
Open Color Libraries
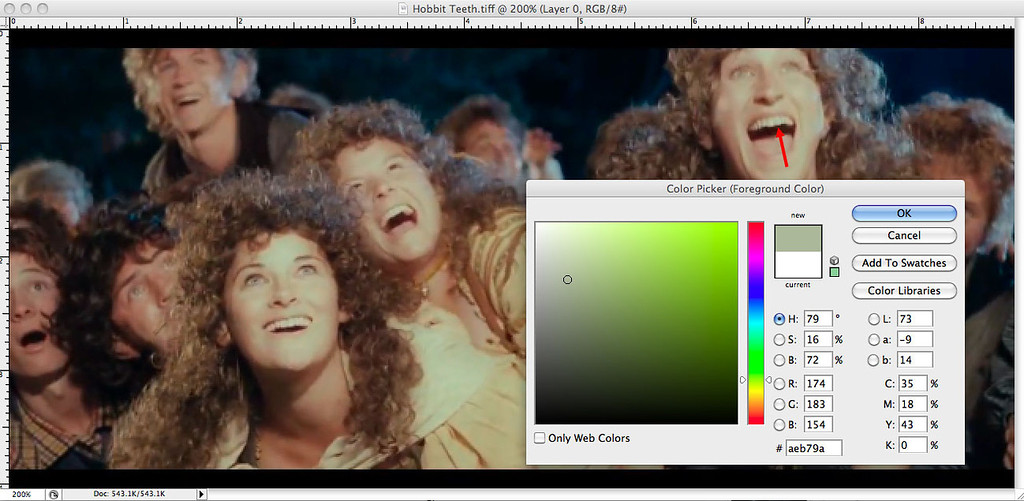pyautogui.click(x=904, y=291)
